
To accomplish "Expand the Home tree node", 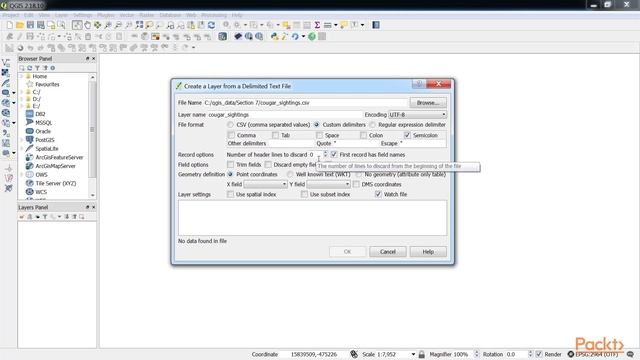I will (22, 76).
